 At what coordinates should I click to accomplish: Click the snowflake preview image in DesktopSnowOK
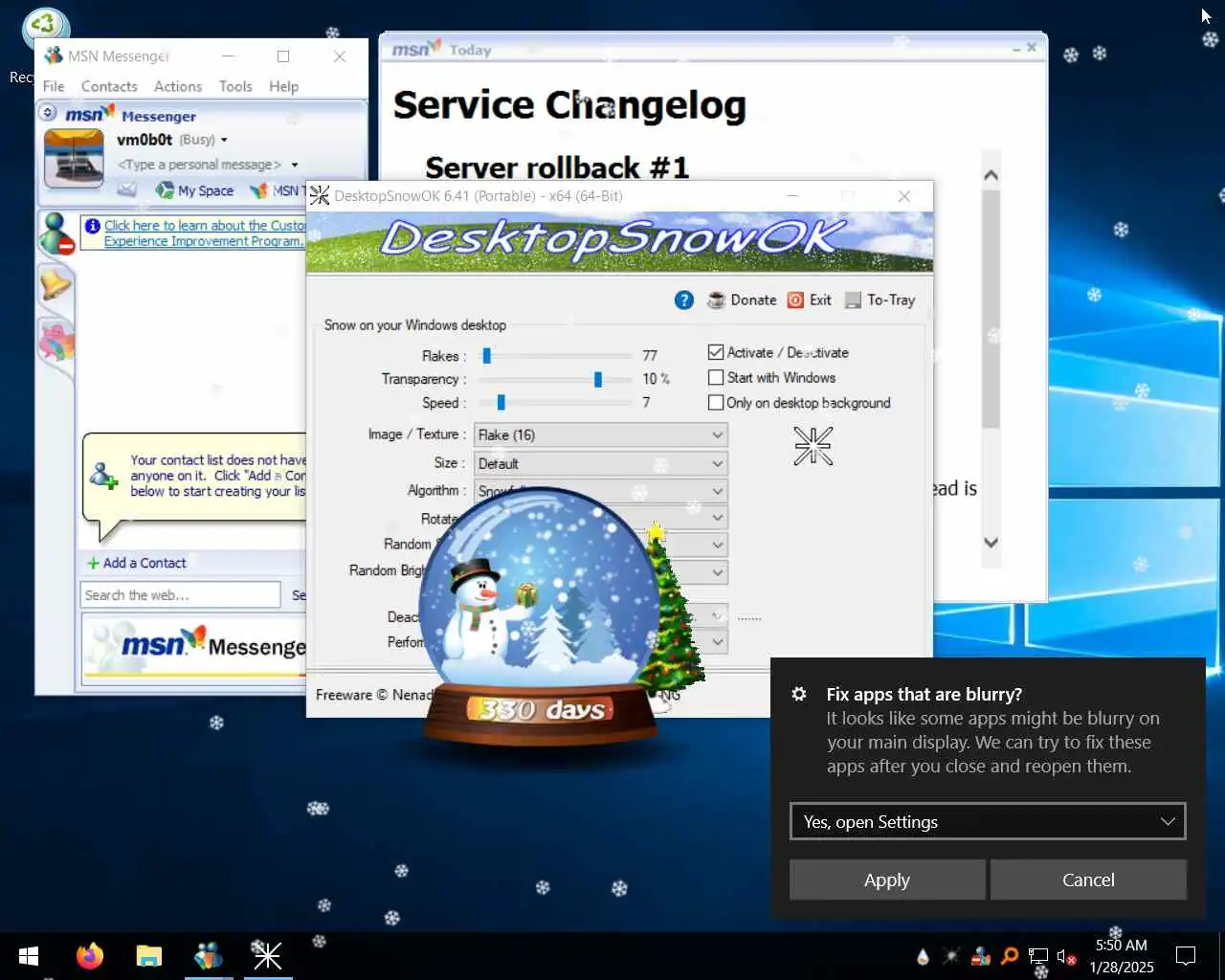click(813, 446)
